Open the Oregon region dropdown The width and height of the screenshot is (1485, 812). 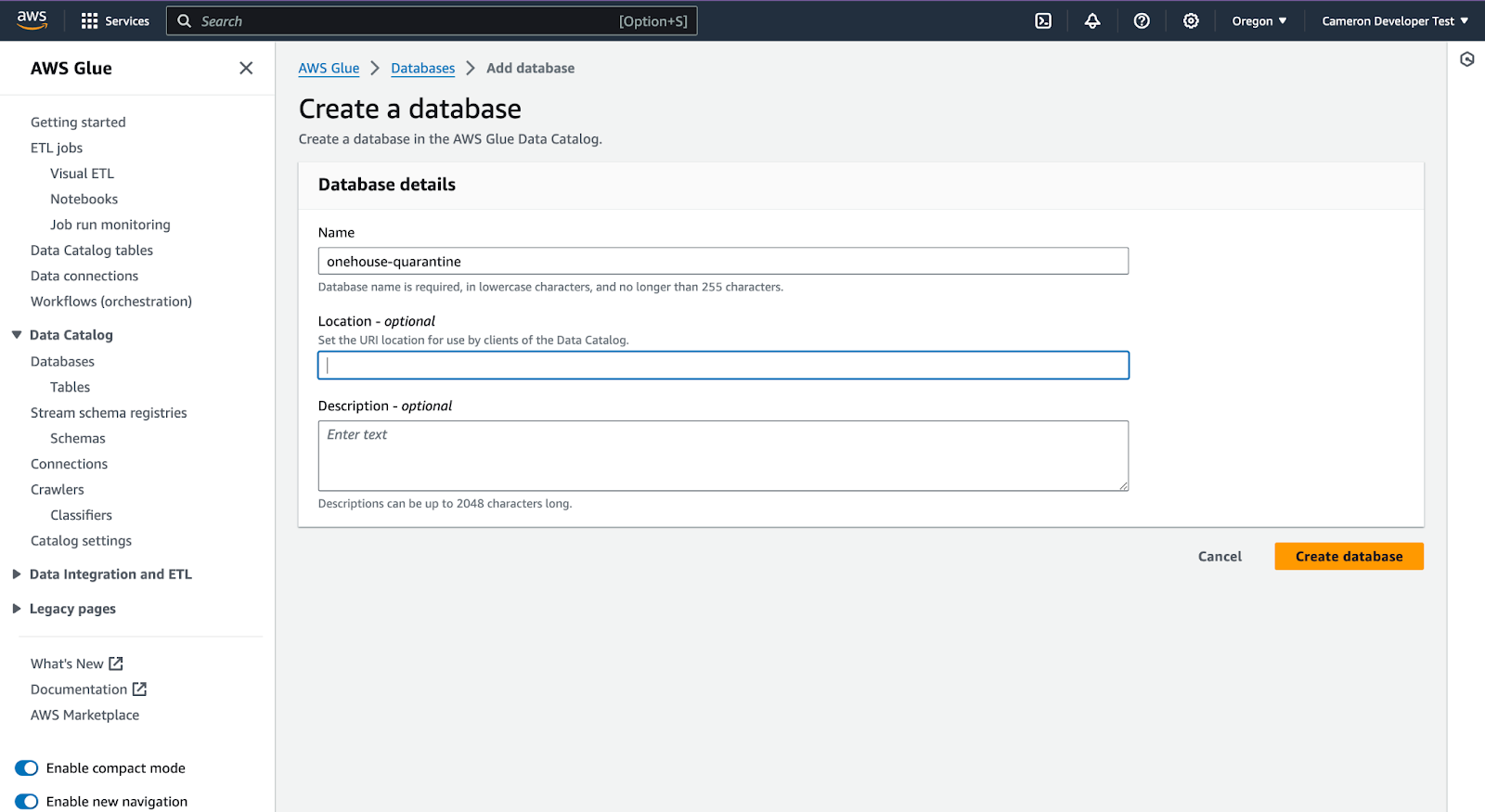[1259, 20]
